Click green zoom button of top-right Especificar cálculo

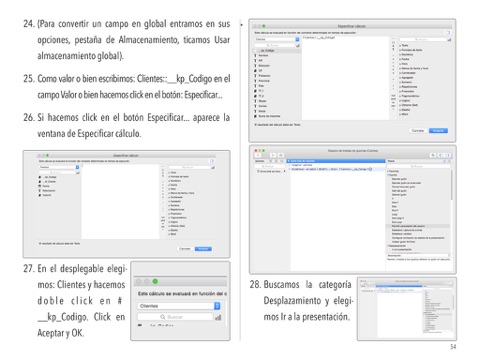pos(264,26)
